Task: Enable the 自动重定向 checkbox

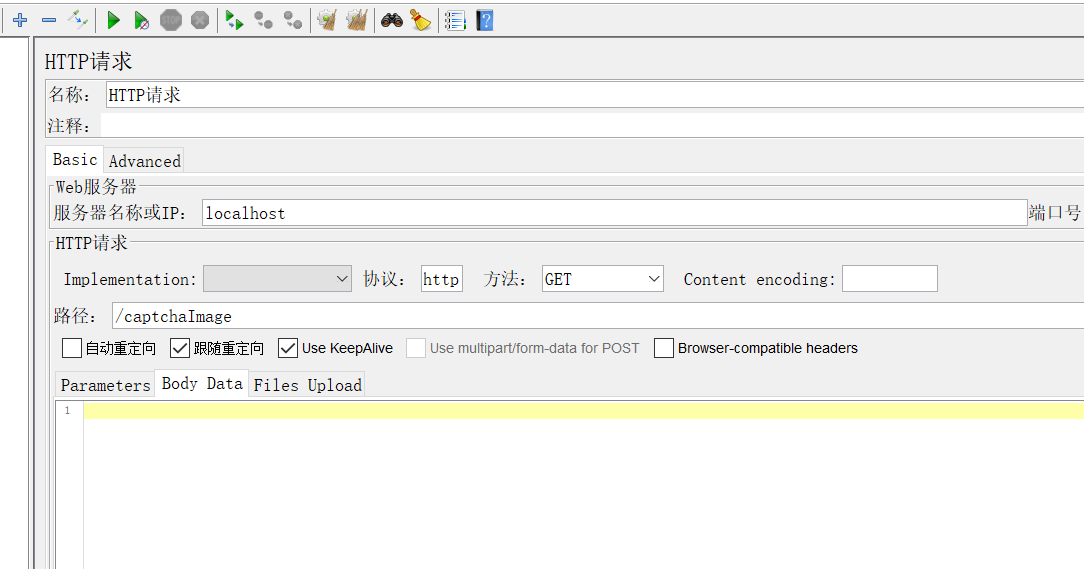Action: tap(72, 348)
